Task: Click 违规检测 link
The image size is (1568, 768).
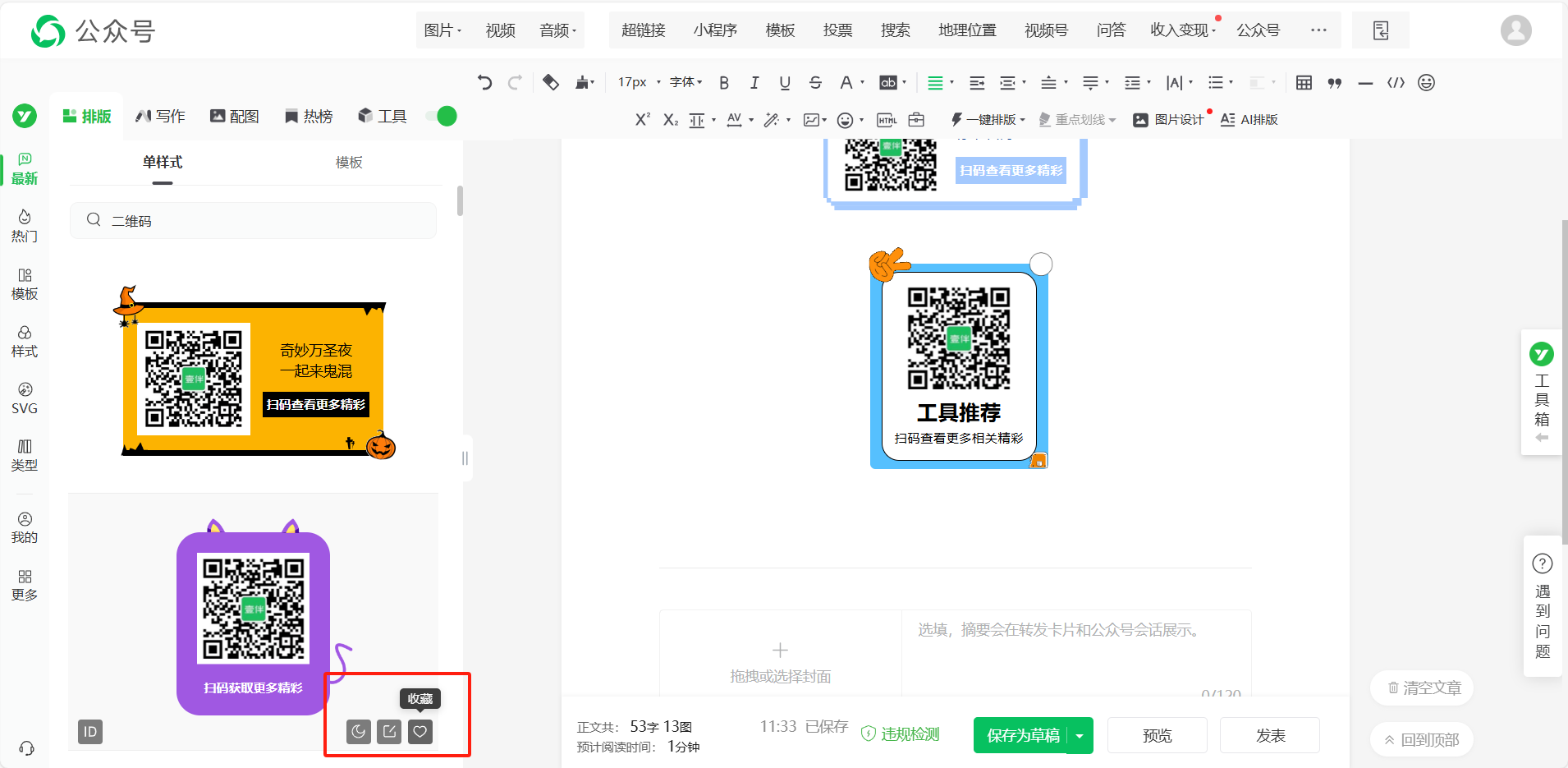Action: coord(901,734)
